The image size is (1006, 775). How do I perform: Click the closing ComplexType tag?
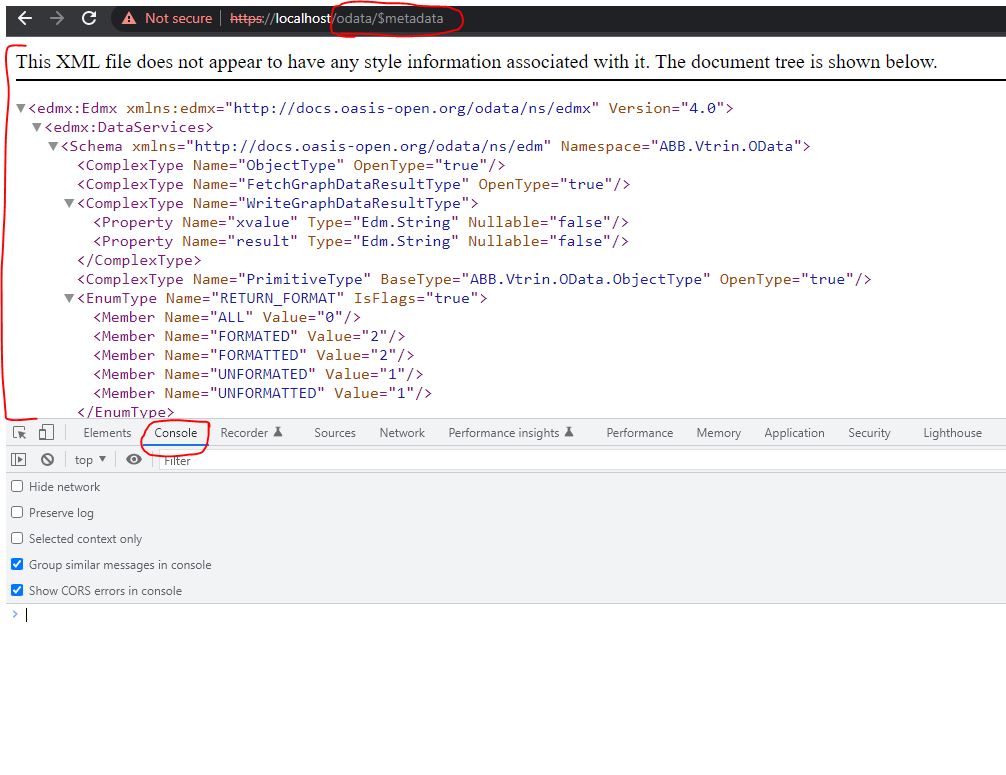coord(139,260)
